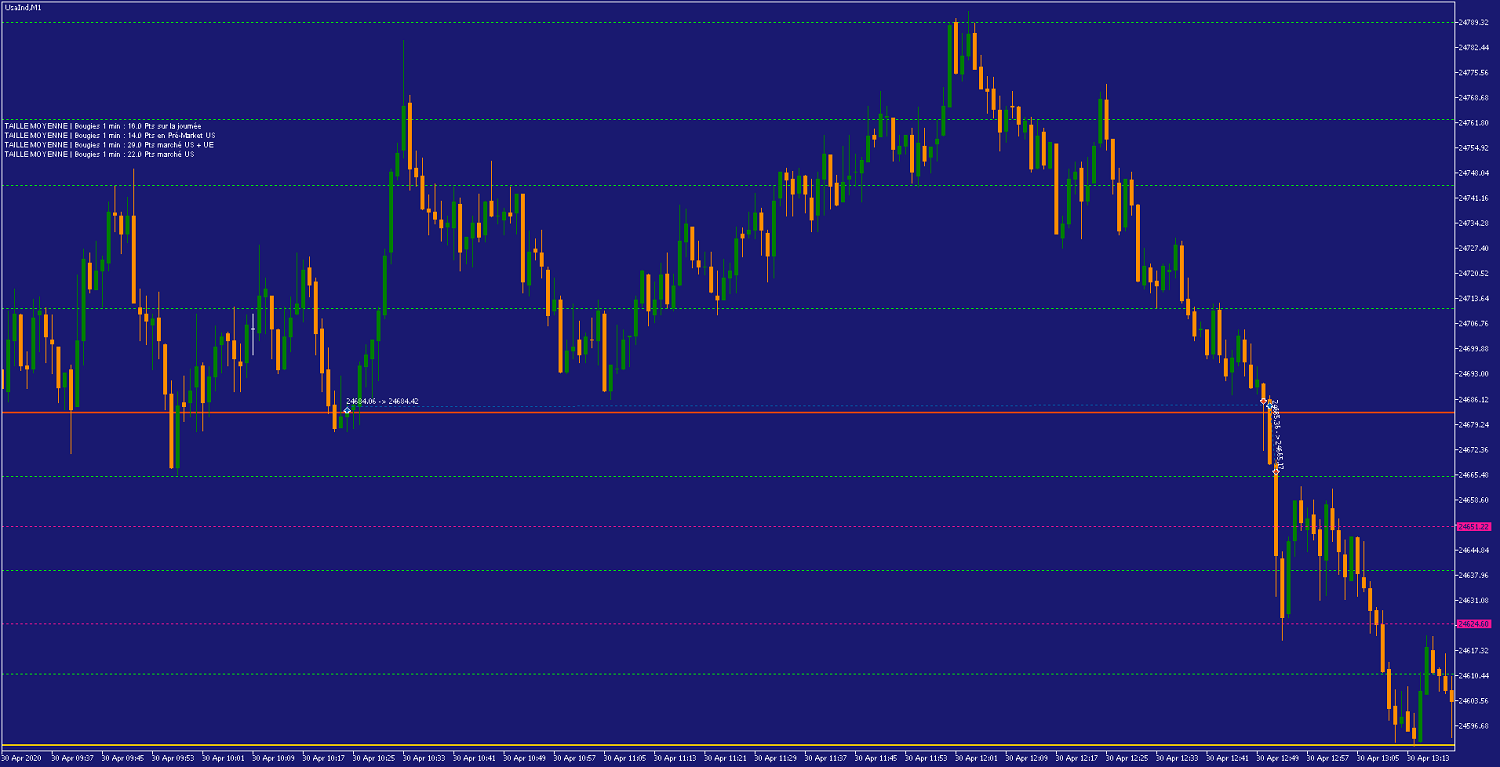The width and height of the screenshot is (1500, 767).
Task: Click the 24713.64 price axis label
Action: point(1475,298)
